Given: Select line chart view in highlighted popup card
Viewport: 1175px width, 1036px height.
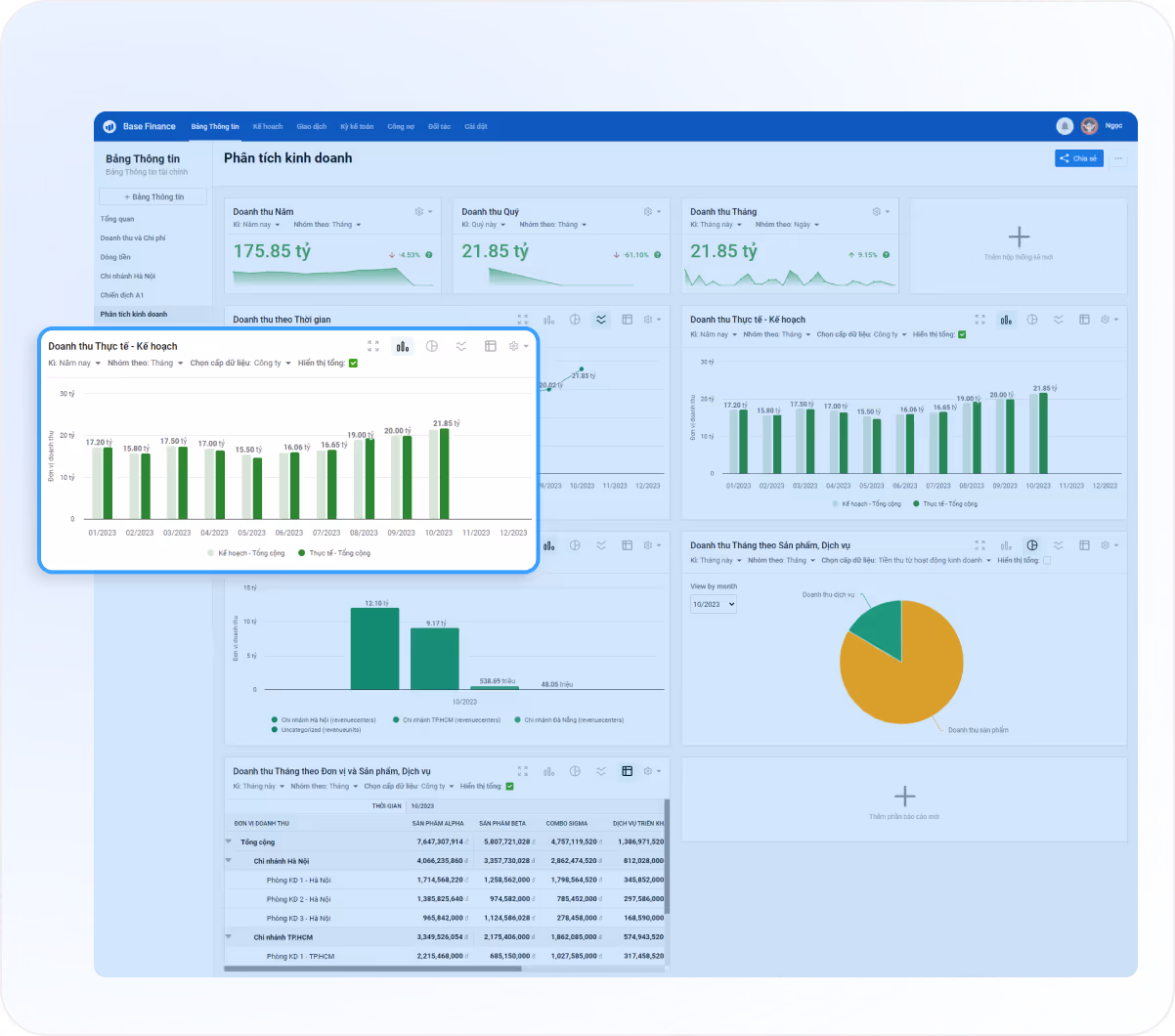Looking at the screenshot, I should pyautogui.click(x=461, y=346).
